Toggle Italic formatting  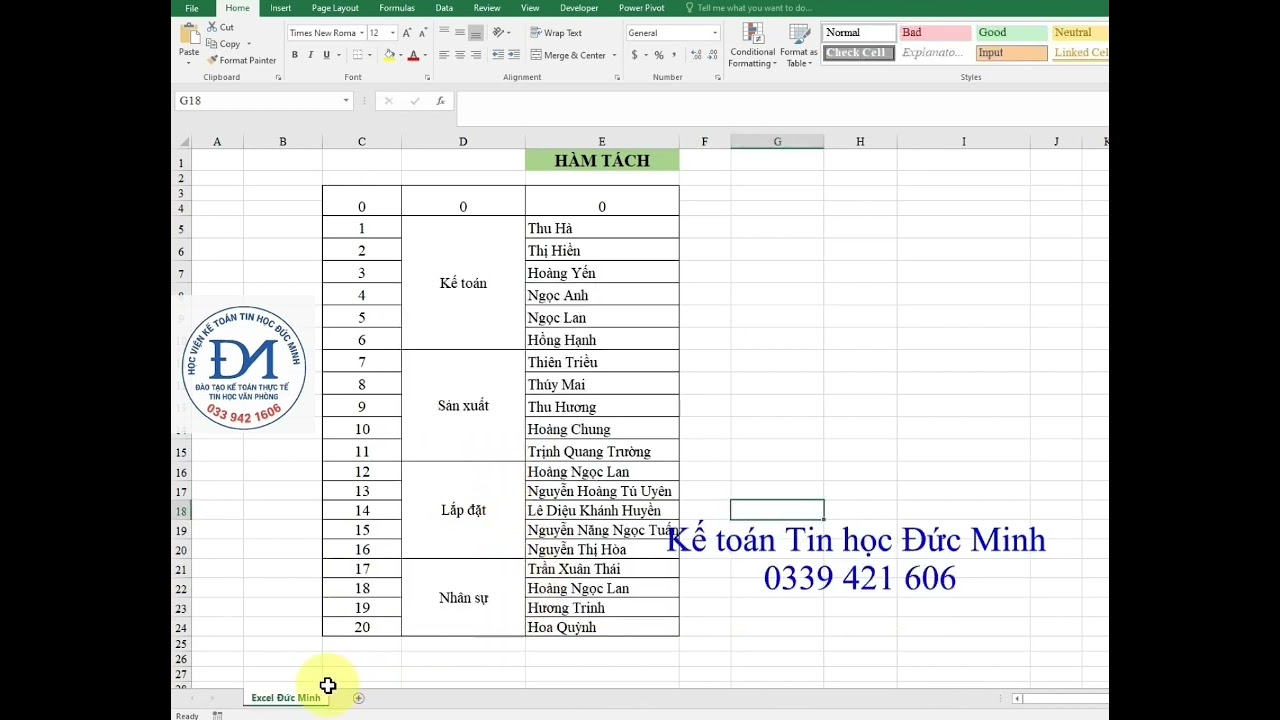point(310,55)
